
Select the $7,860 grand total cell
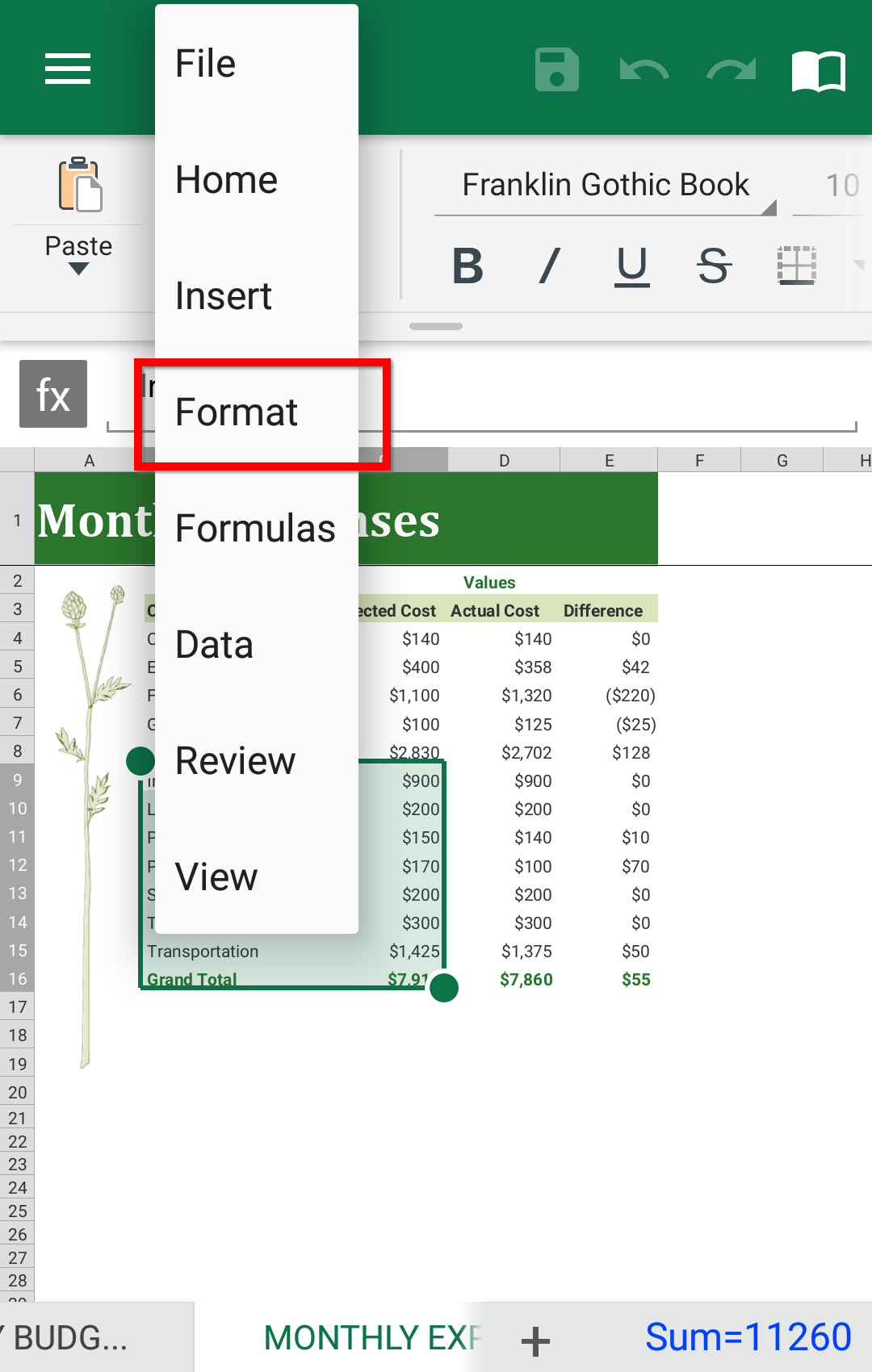(x=526, y=979)
